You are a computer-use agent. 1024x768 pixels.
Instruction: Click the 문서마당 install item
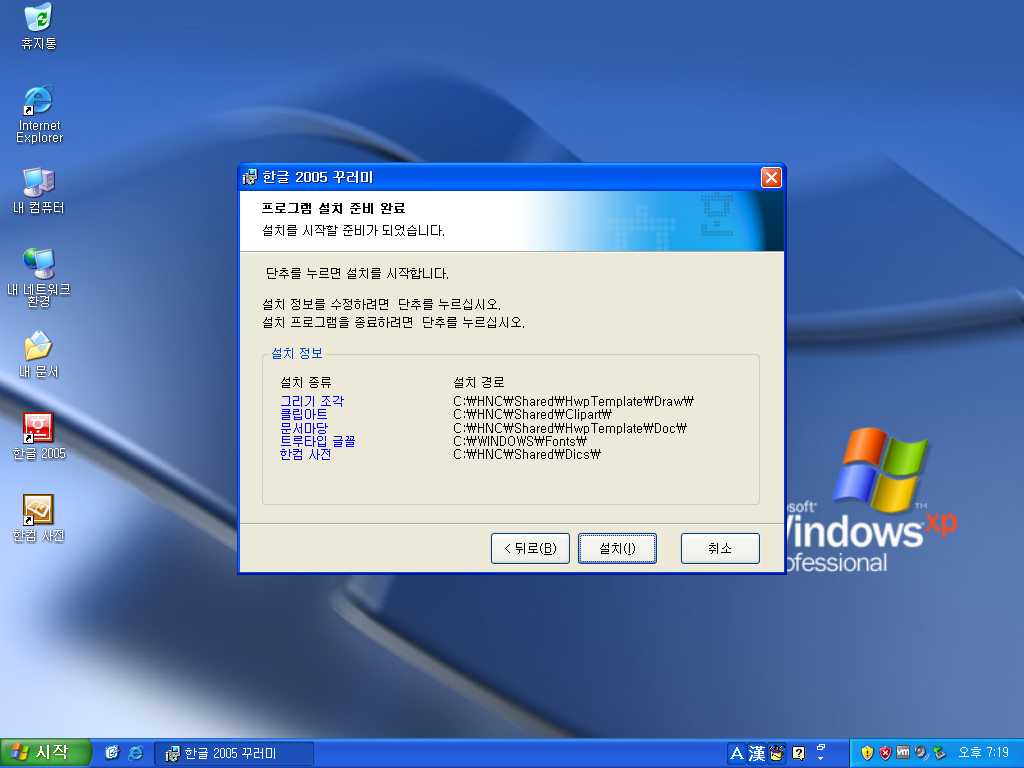click(x=304, y=428)
